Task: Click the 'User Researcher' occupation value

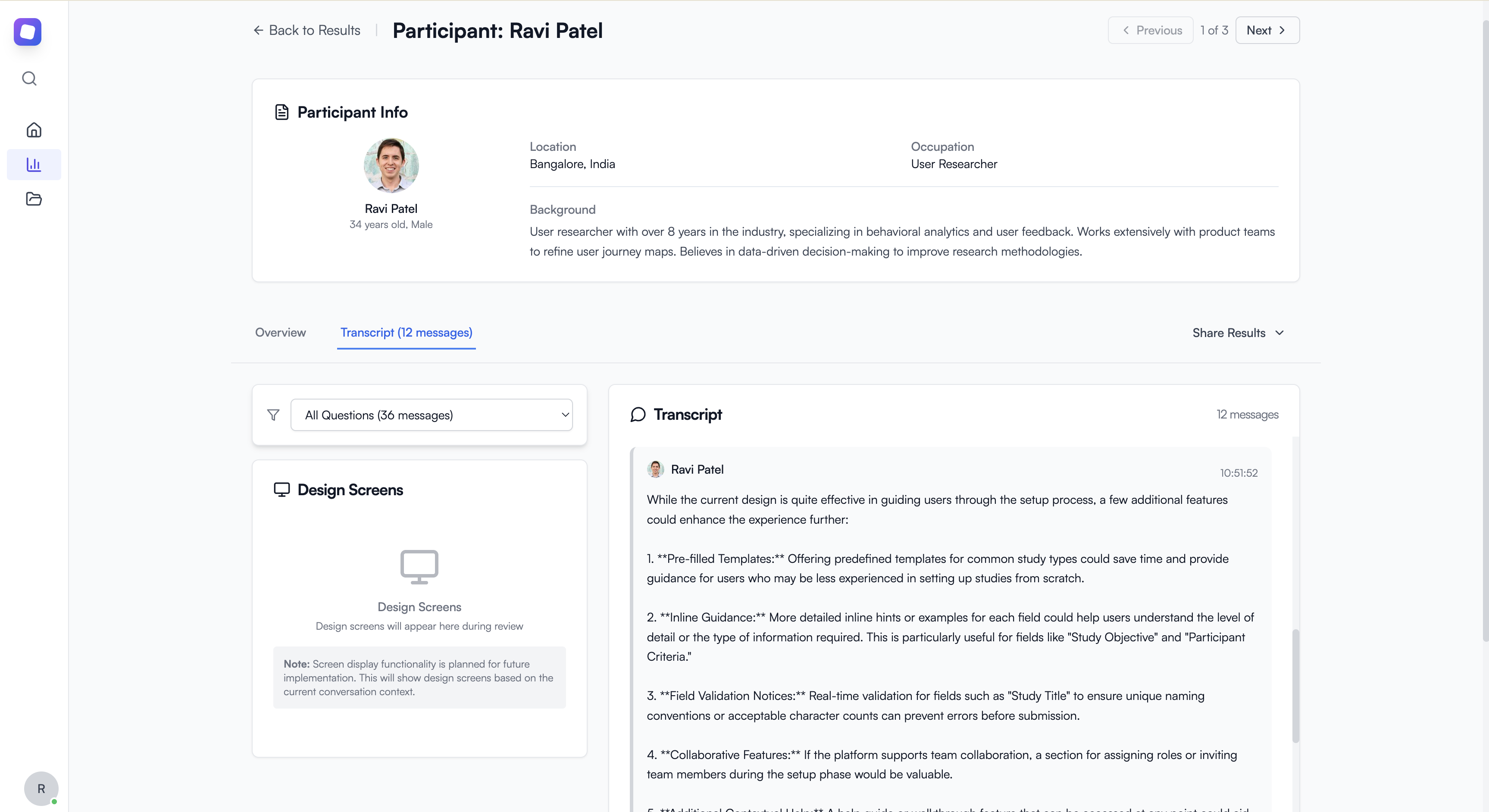Action: click(x=954, y=164)
